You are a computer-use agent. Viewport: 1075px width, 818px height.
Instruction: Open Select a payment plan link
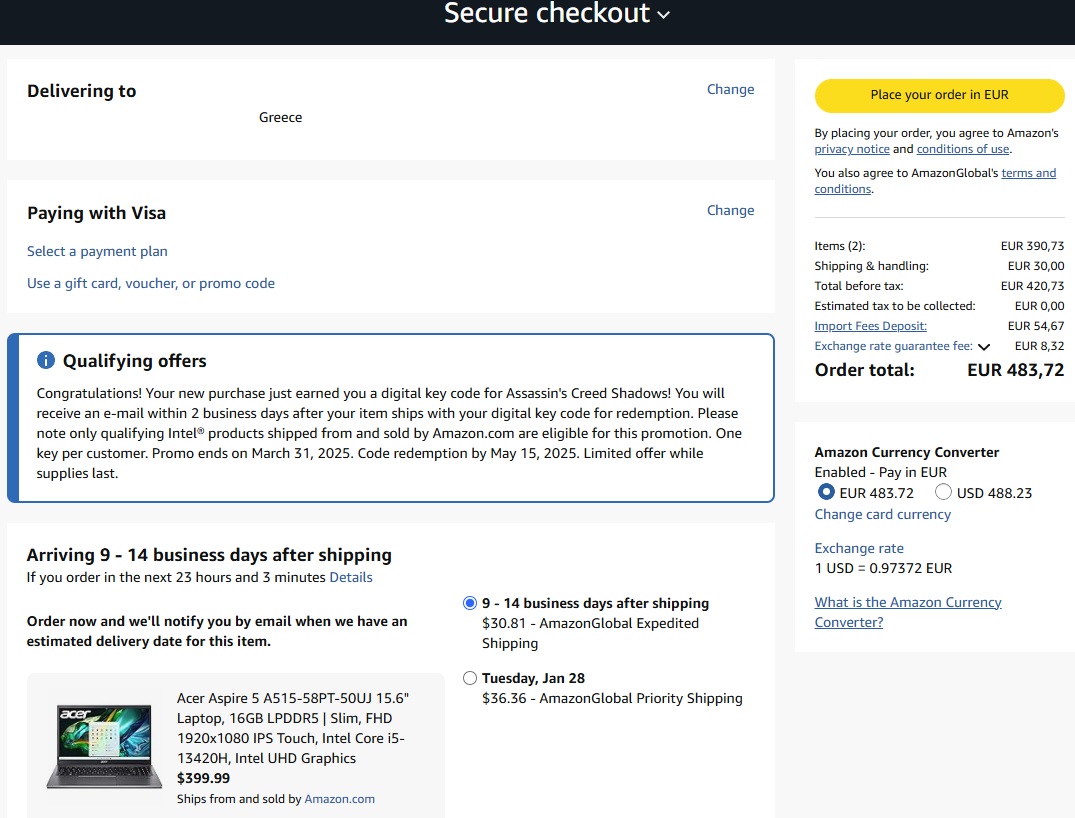pos(97,251)
